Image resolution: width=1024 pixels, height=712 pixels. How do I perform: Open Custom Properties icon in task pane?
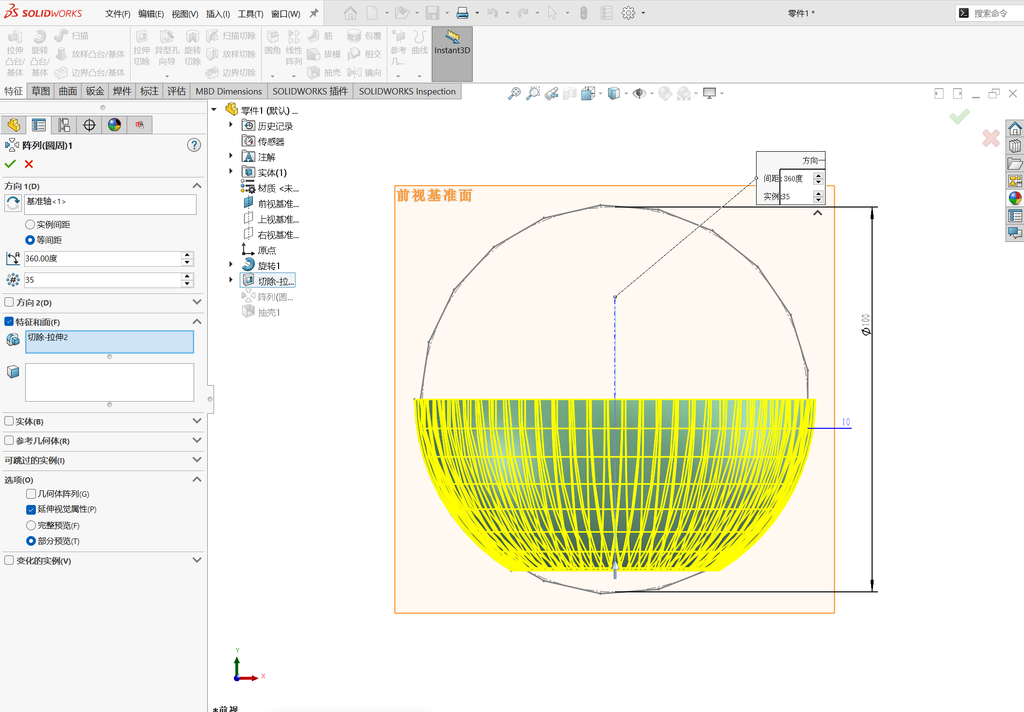point(1015,216)
